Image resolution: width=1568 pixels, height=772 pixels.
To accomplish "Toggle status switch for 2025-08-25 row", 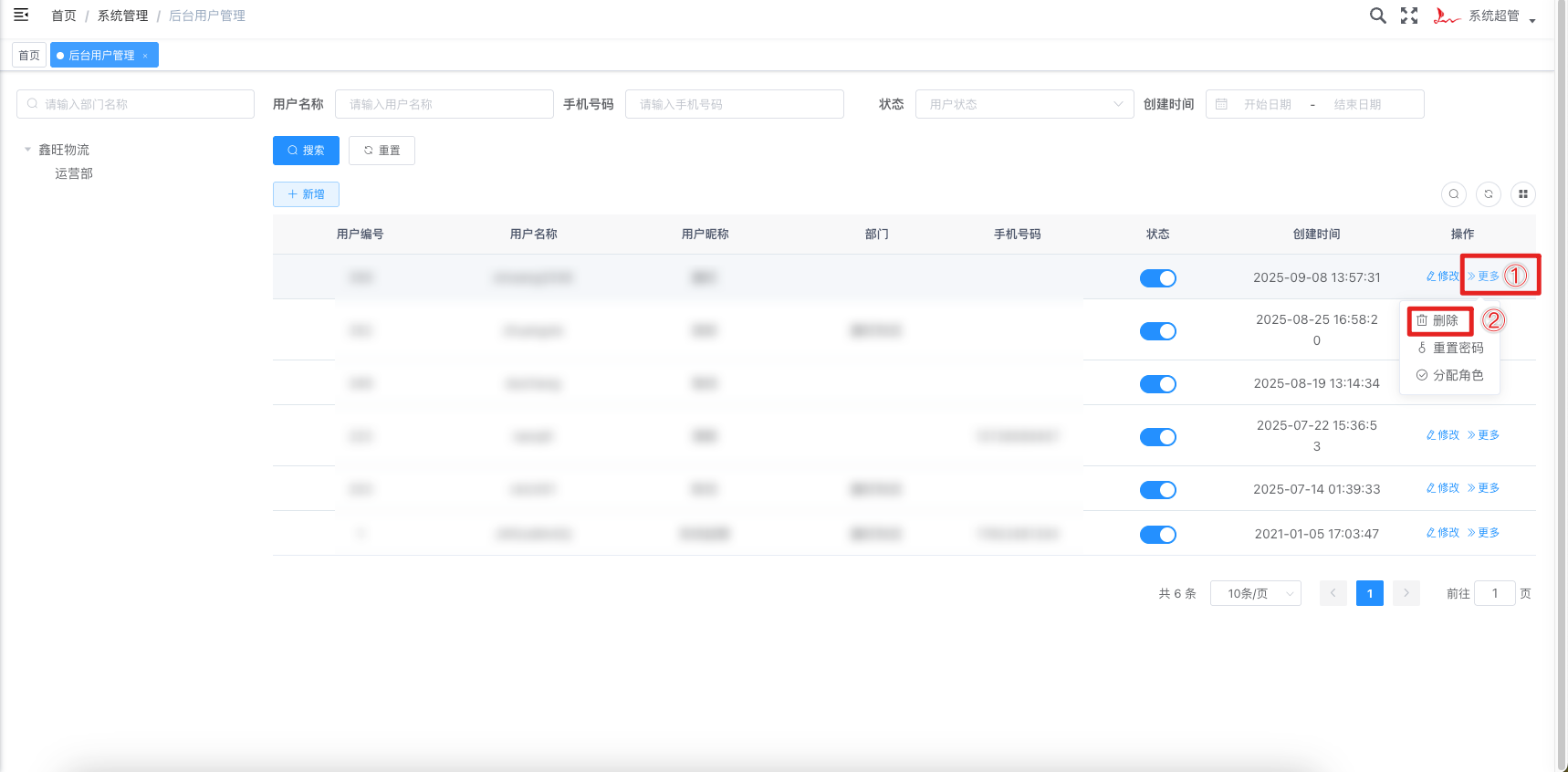I will click(1158, 331).
